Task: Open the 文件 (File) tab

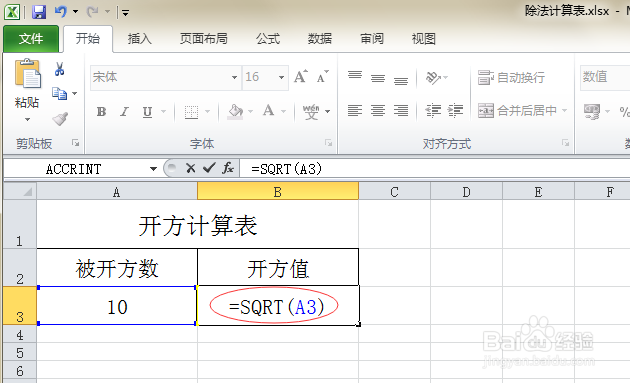Action: [x=31, y=39]
